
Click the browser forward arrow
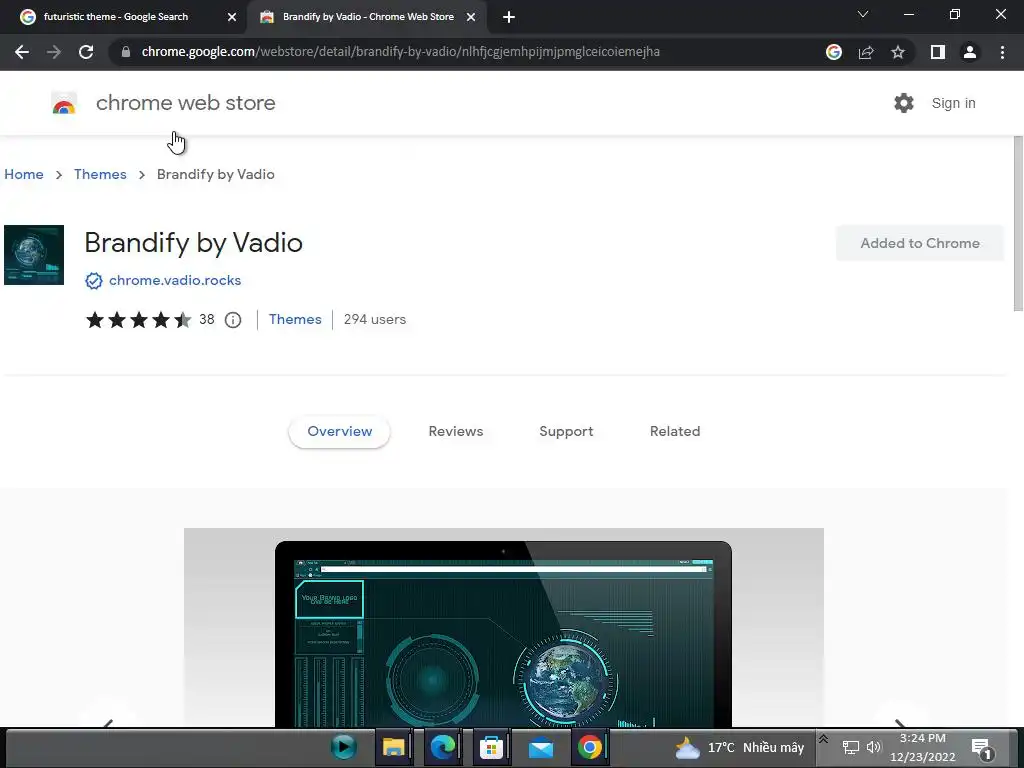[54, 52]
